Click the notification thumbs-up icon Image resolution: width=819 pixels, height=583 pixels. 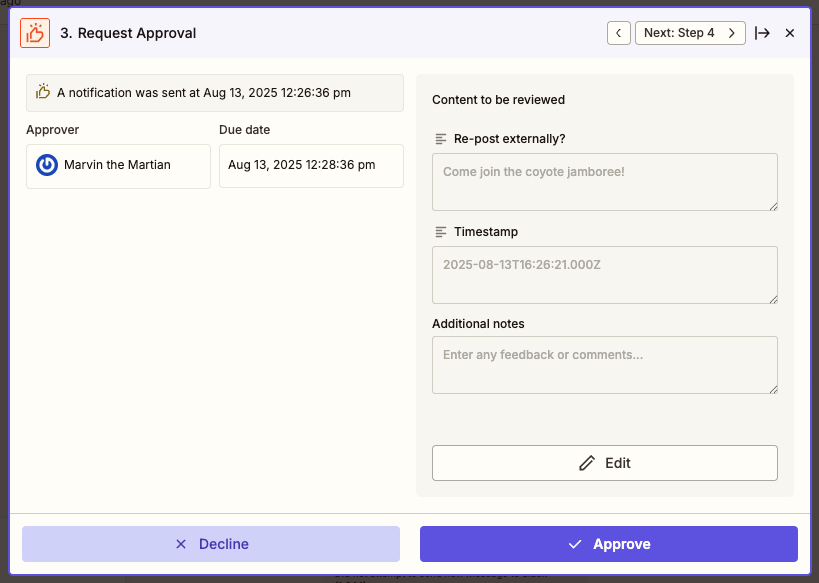click(43, 93)
